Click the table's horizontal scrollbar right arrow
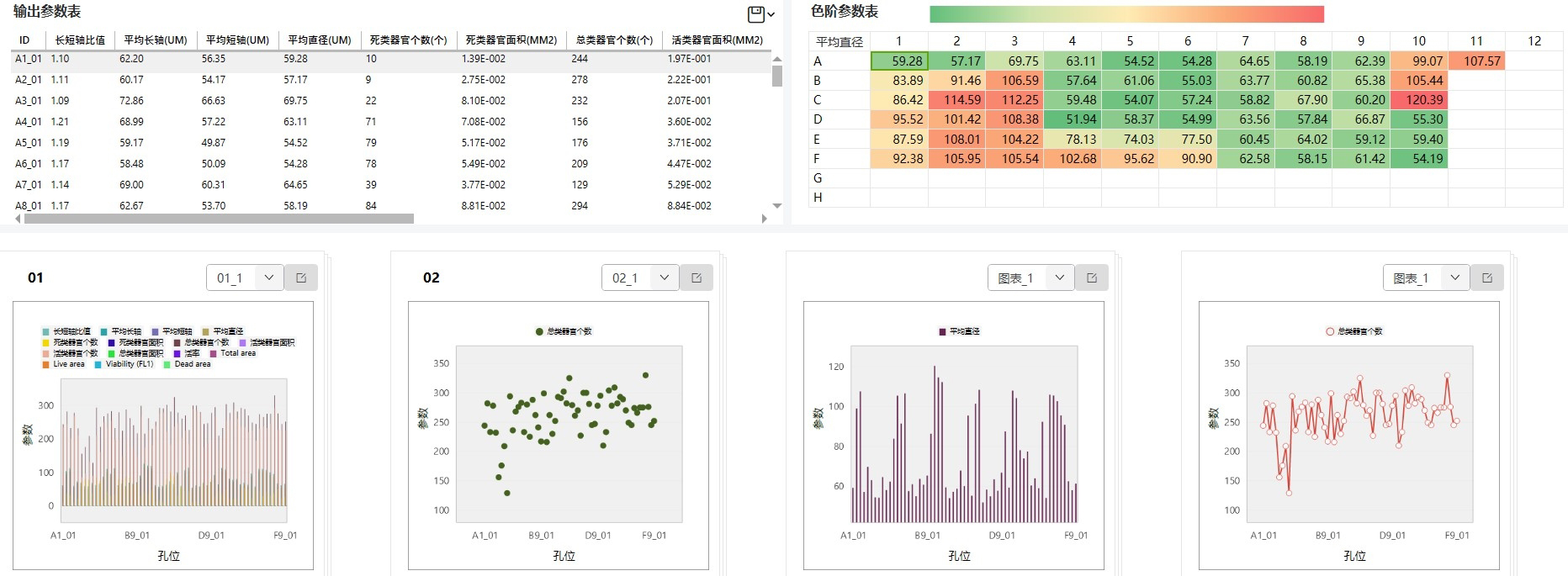This screenshot has height=576, width=1568. pos(764,219)
